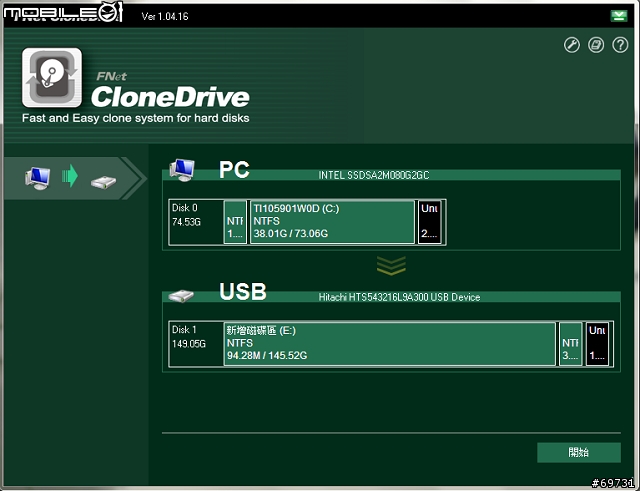Select the small NTFS partition on Disk 1
Screen dimensions: 640x491
click(x=570, y=344)
